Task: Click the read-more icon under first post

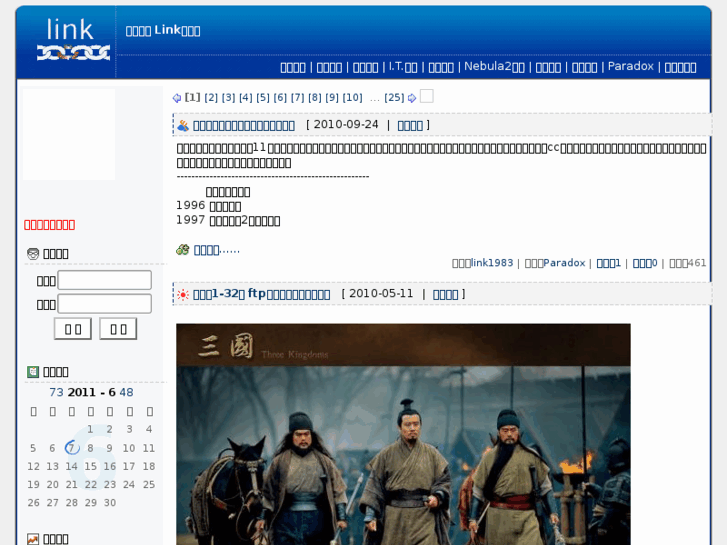Action: [x=183, y=250]
